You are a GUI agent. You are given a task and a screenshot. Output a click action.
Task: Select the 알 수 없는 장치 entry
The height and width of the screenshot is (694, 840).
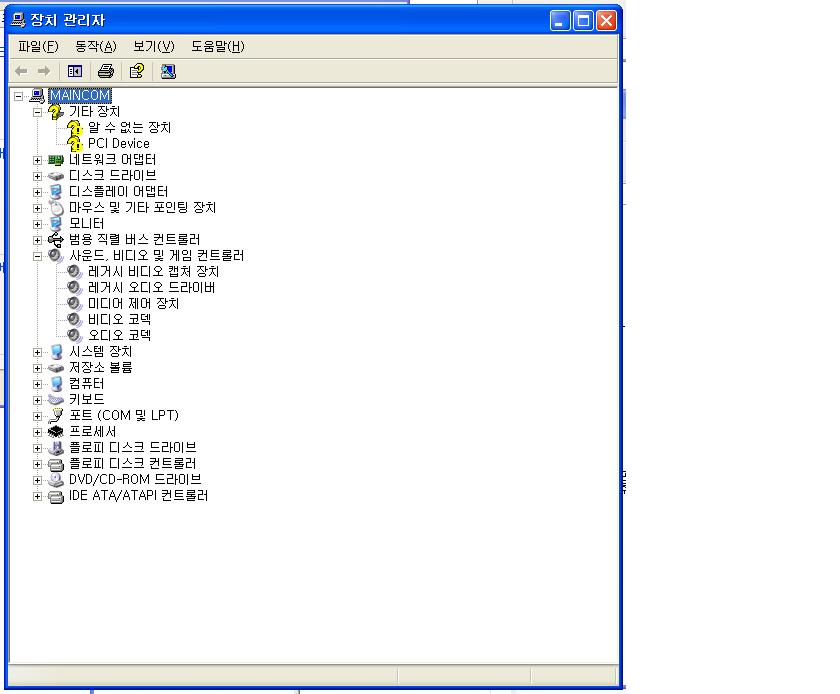point(130,128)
